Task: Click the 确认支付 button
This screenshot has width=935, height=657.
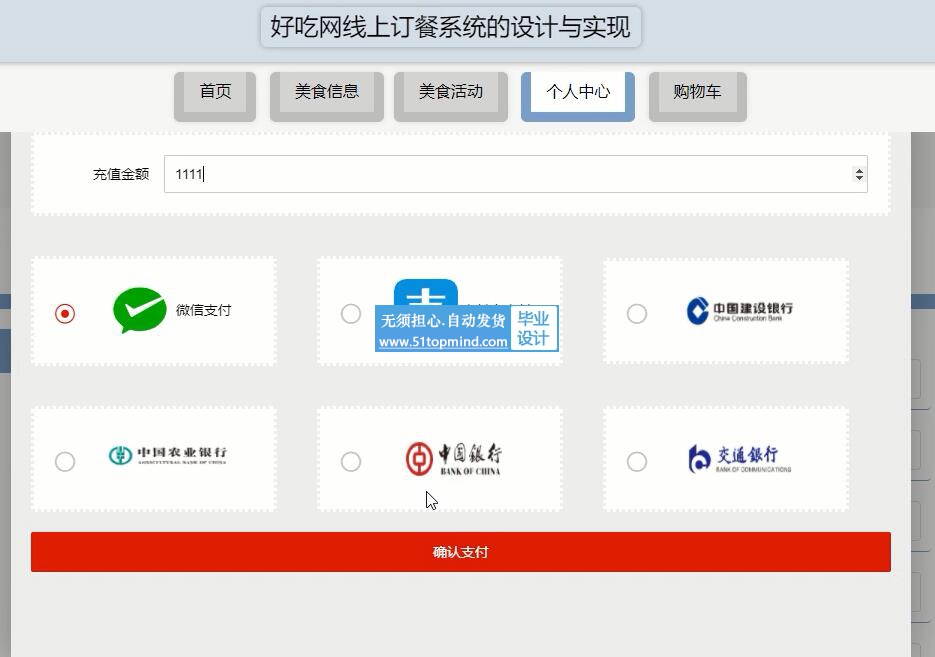Action: [461, 552]
